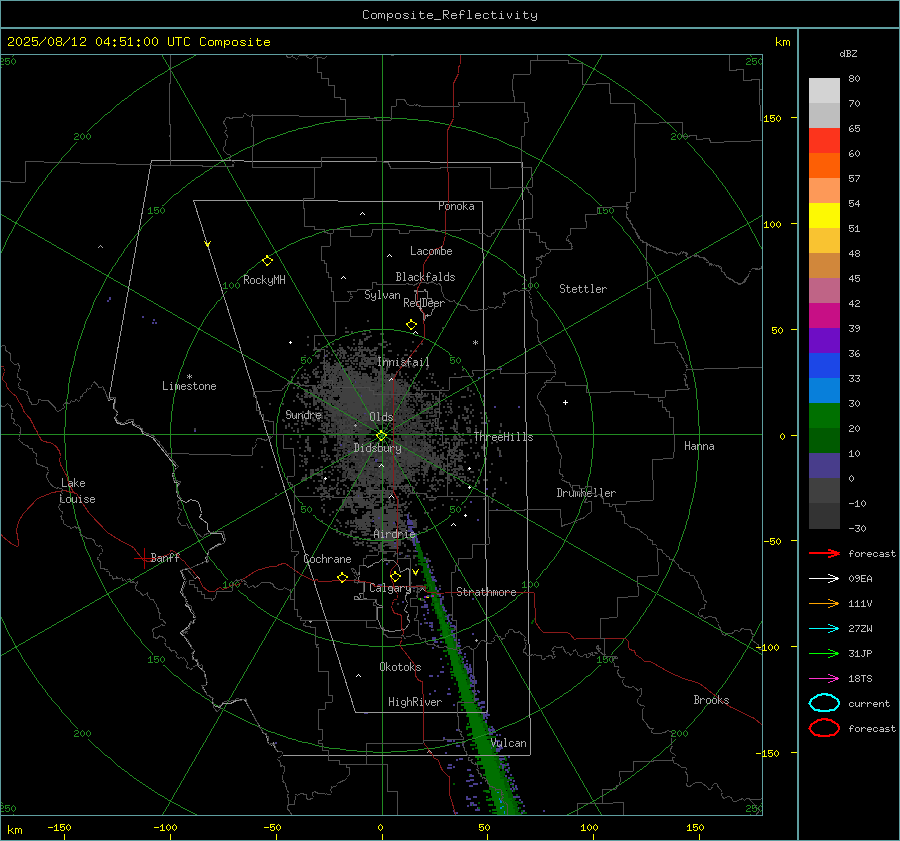
Task: Click the asterisk marker above Limestone label
Action: coord(189,377)
